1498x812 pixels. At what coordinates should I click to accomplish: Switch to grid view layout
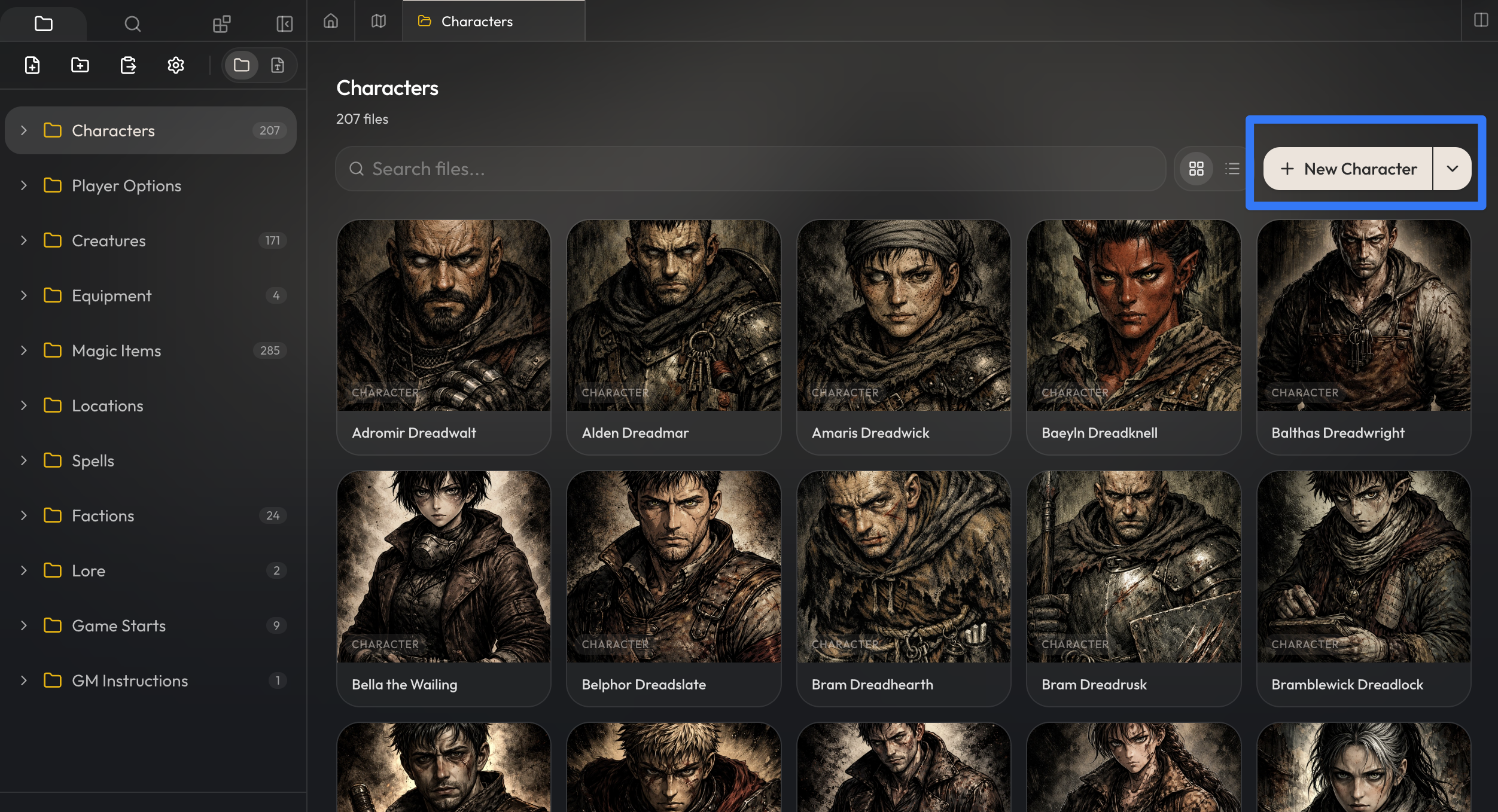coord(1196,169)
